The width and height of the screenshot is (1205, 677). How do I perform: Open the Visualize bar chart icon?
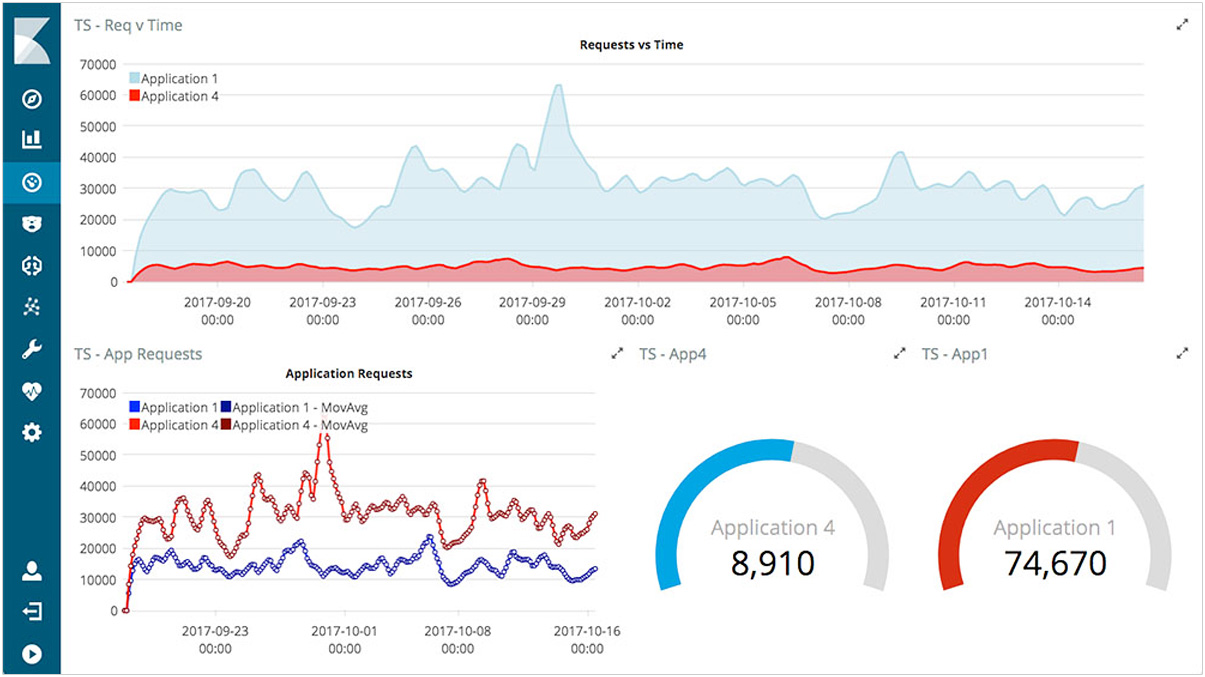coord(31,140)
